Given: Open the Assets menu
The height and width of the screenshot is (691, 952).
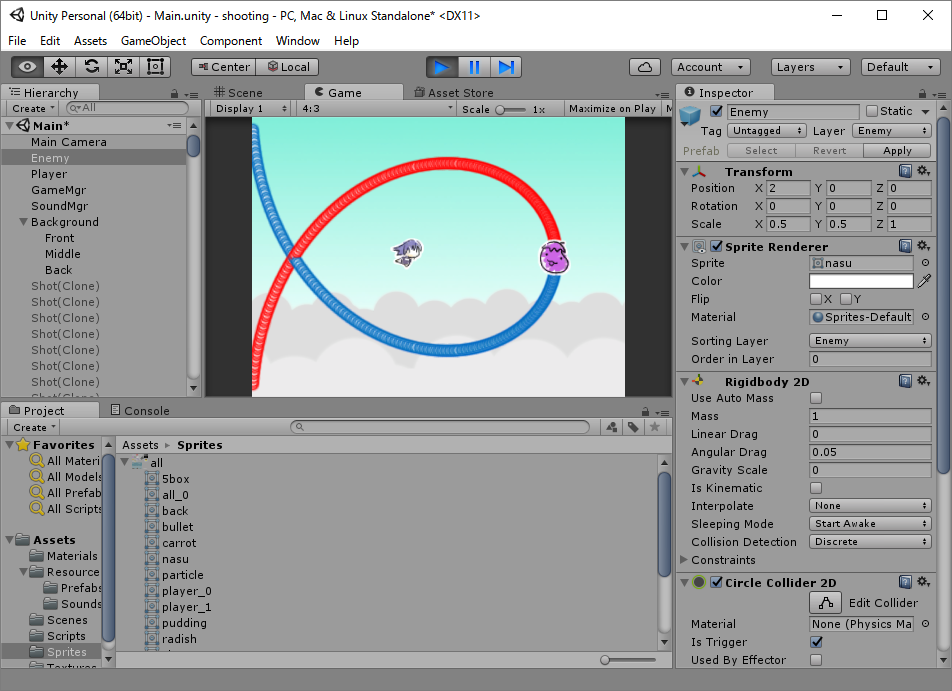Looking at the screenshot, I should pos(90,41).
